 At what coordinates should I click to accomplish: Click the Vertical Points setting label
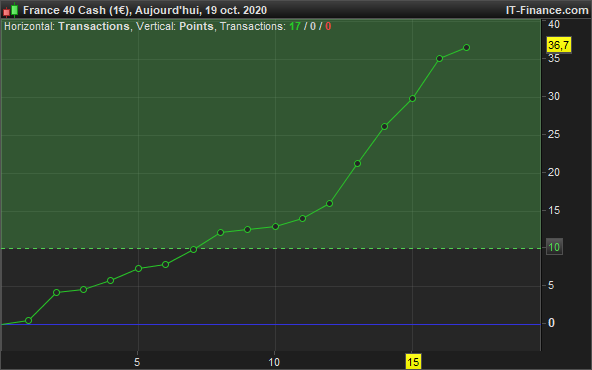[x=175, y=26]
